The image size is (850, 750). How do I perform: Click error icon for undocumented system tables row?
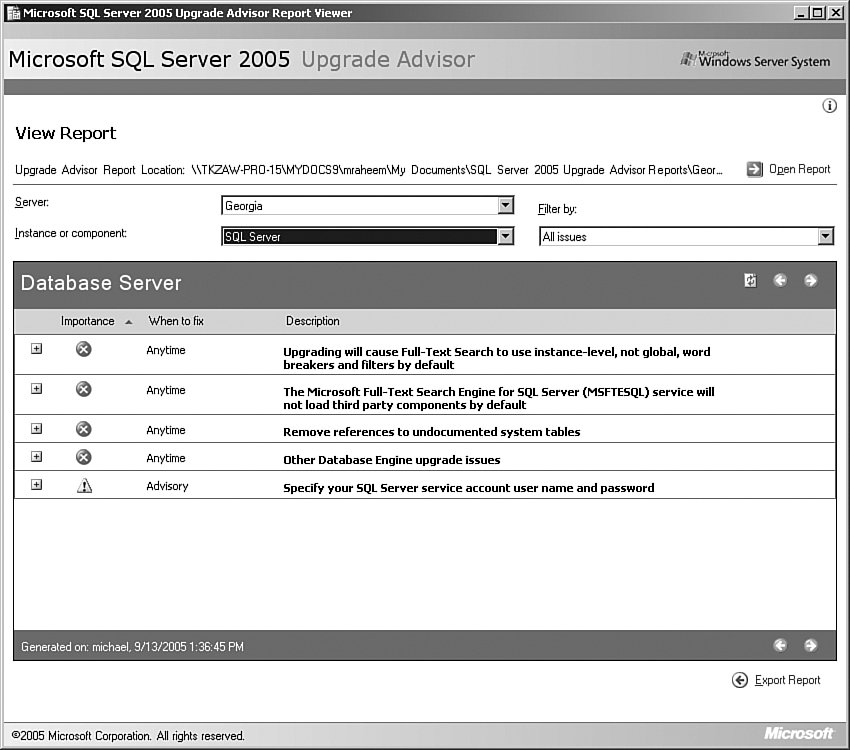click(x=84, y=429)
